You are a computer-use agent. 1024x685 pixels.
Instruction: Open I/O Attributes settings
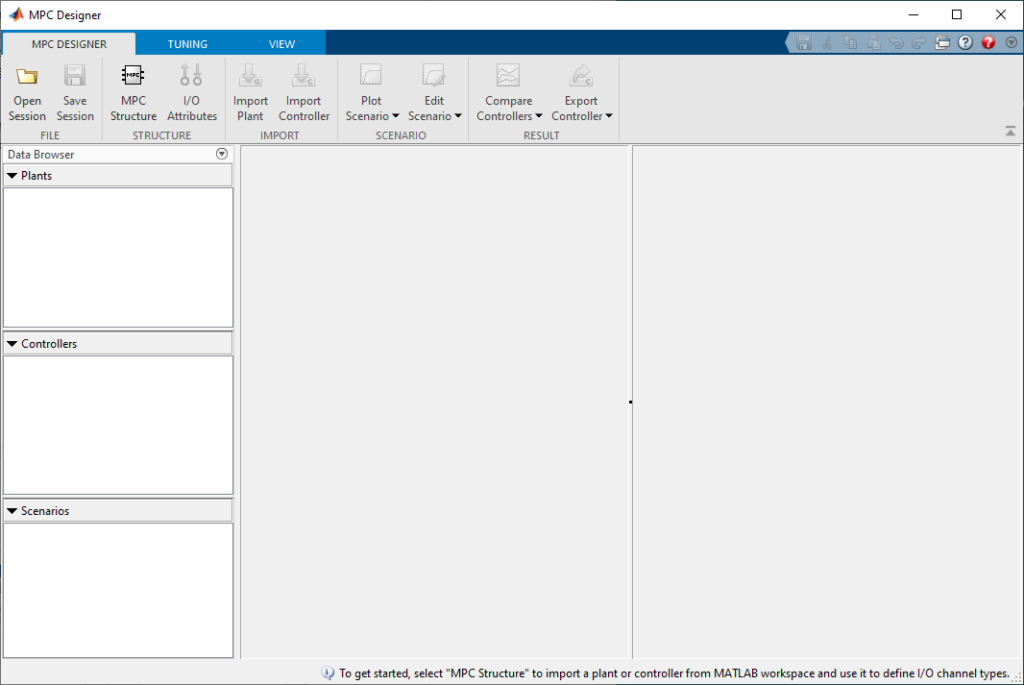pos(191,77)
